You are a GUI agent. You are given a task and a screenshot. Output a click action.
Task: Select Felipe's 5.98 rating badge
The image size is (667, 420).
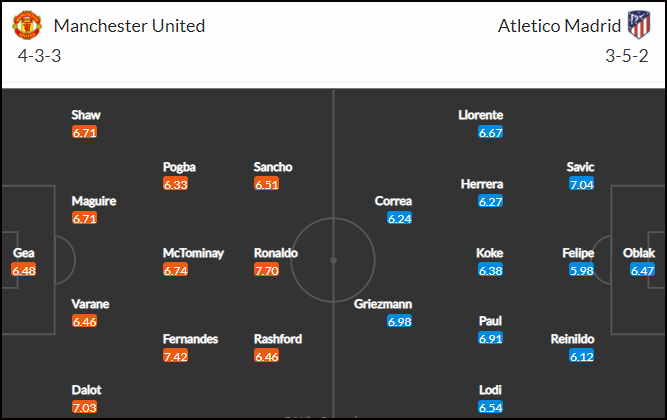coord(581,270)
